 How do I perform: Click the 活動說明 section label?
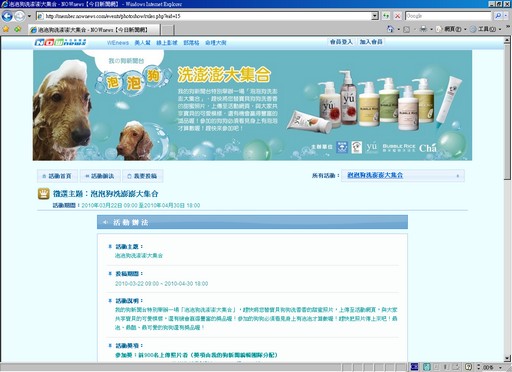click(129, 301)
